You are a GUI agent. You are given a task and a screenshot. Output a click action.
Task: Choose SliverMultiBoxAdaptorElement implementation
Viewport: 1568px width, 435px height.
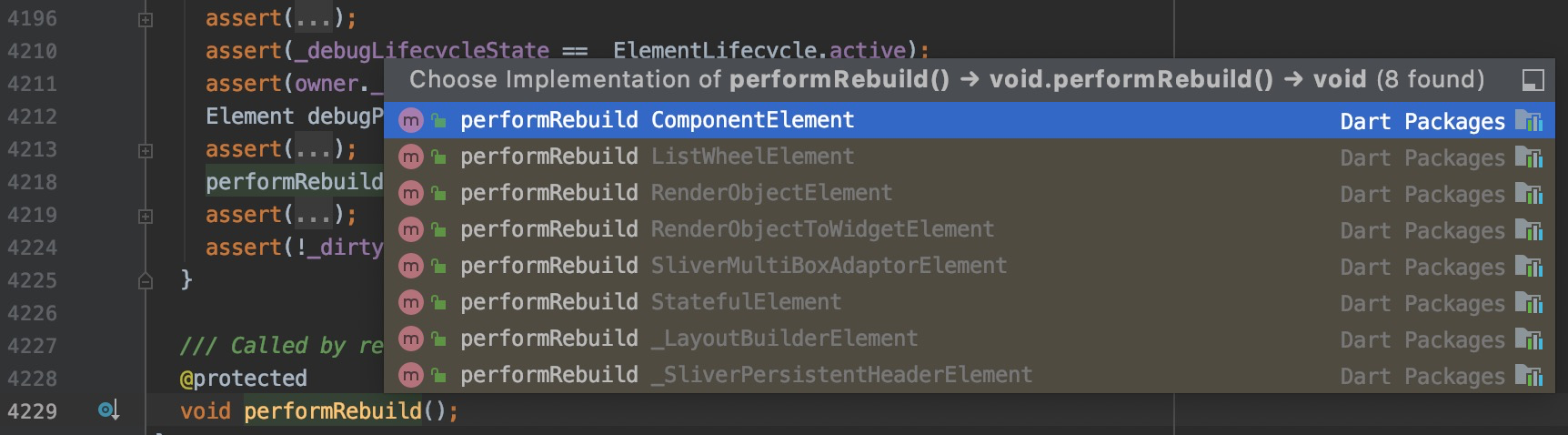(969, 266)
